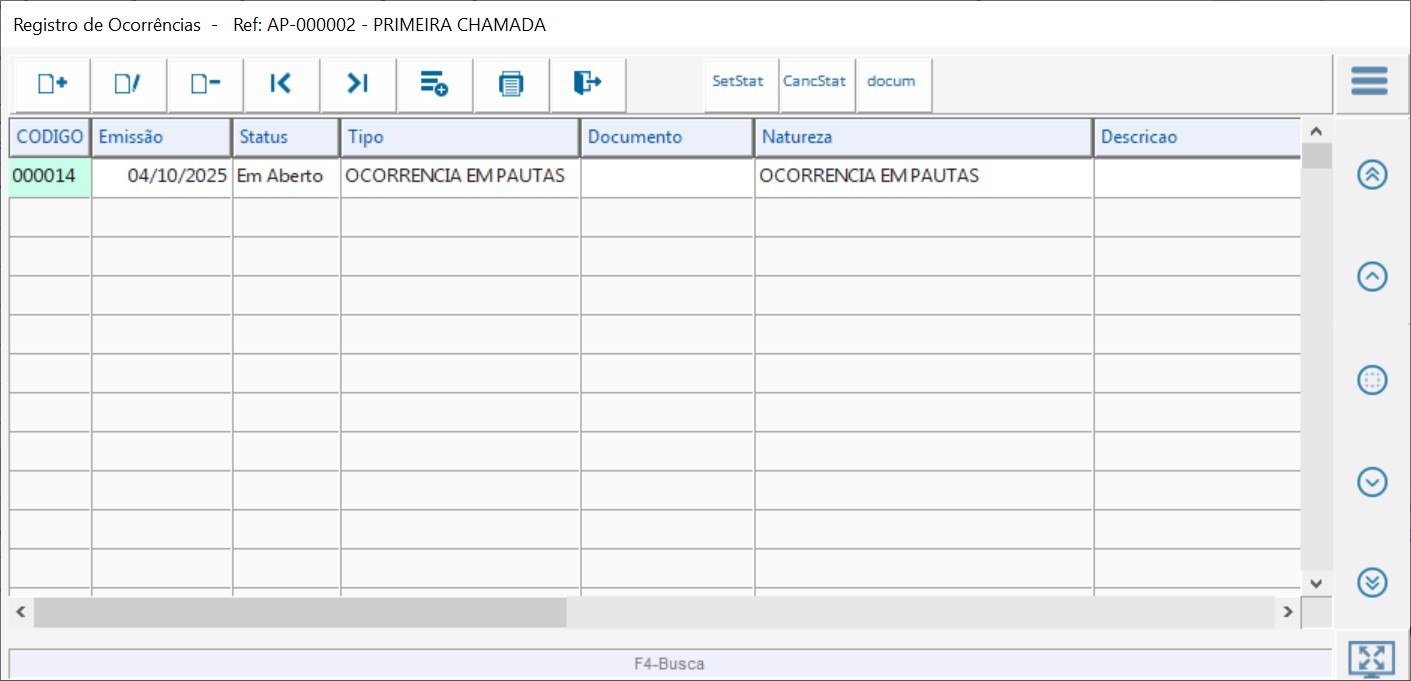Click the print icon in toolbar
The height and width of the screenshot is (681, 1411).
click(511, 84)
